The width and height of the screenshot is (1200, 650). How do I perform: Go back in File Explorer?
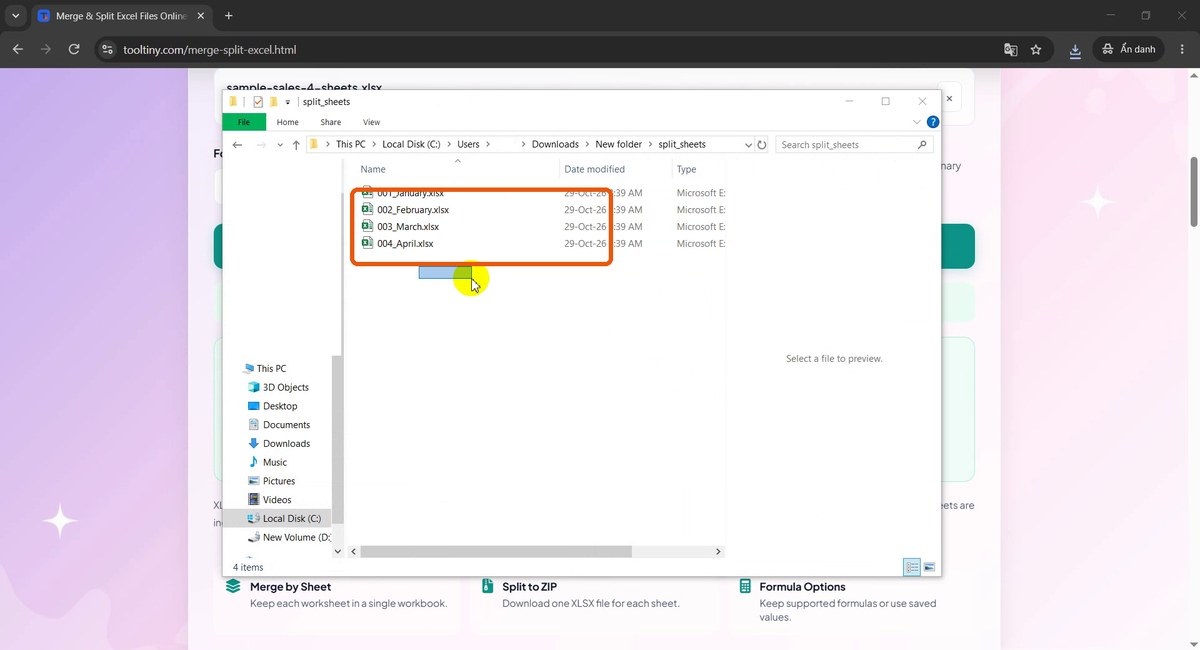pos(237,145)
